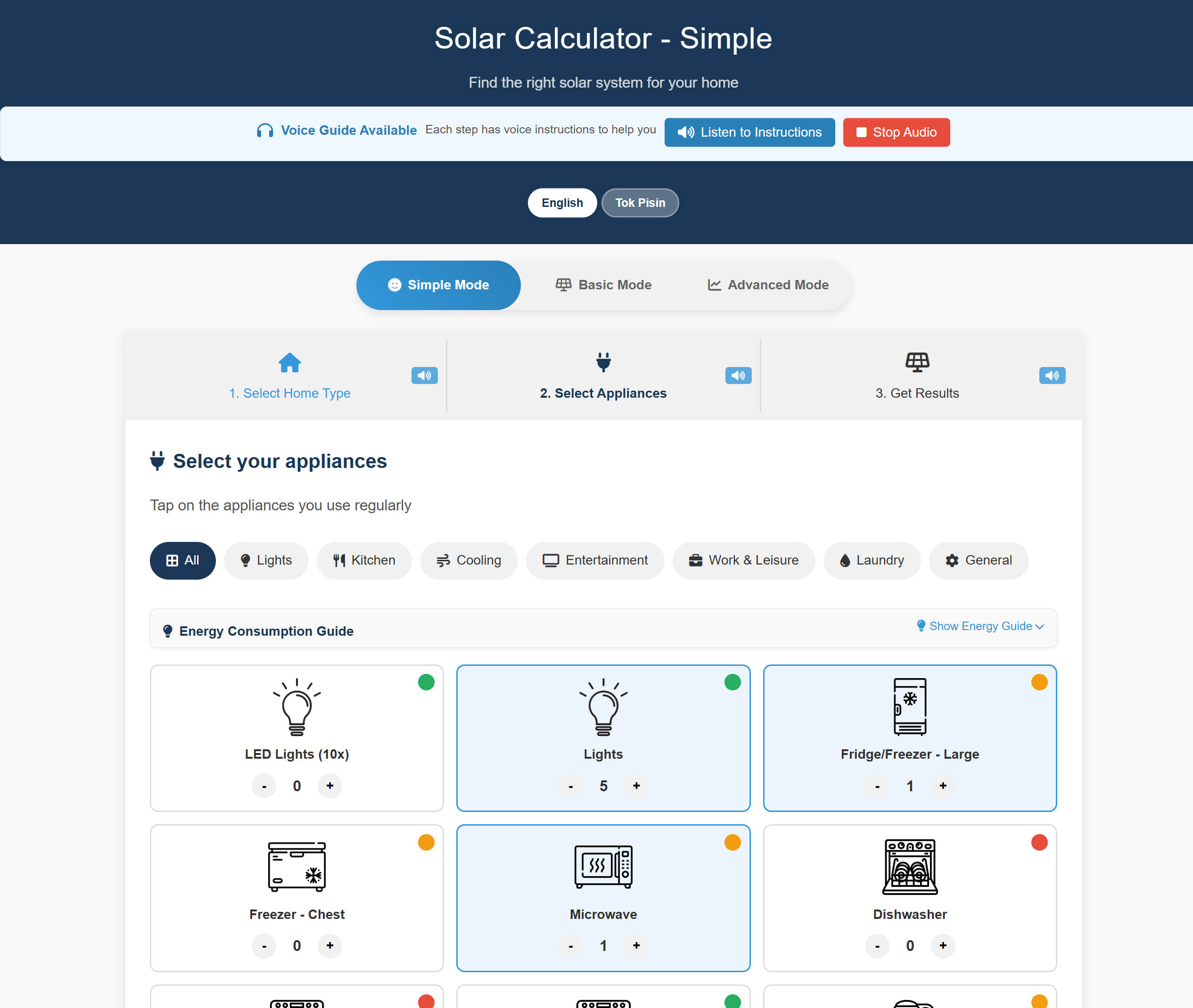This screenshot has width=1193, height=1008.
Task: Switch to Basic Mode
Action: point(603,285)
